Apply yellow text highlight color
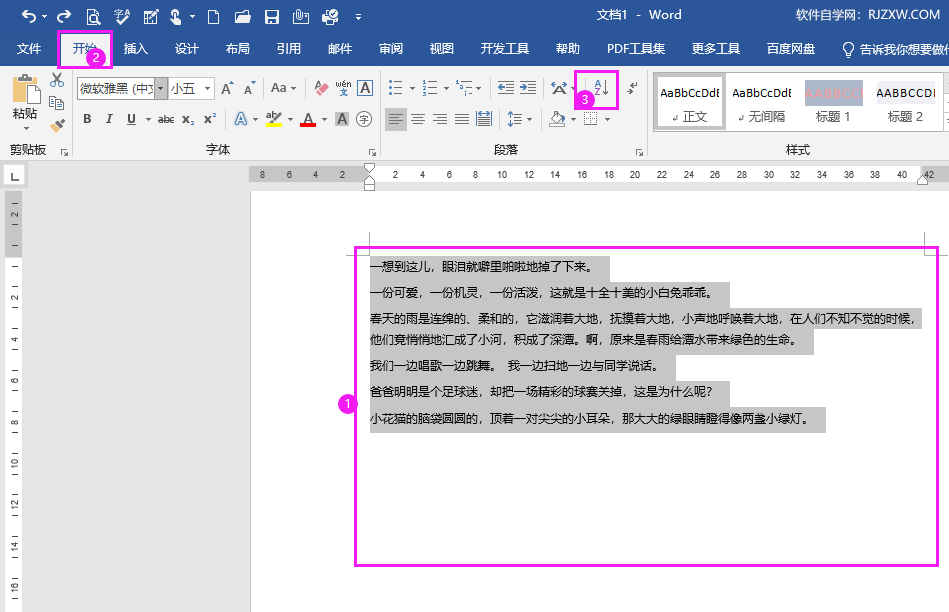 [274, 118]
